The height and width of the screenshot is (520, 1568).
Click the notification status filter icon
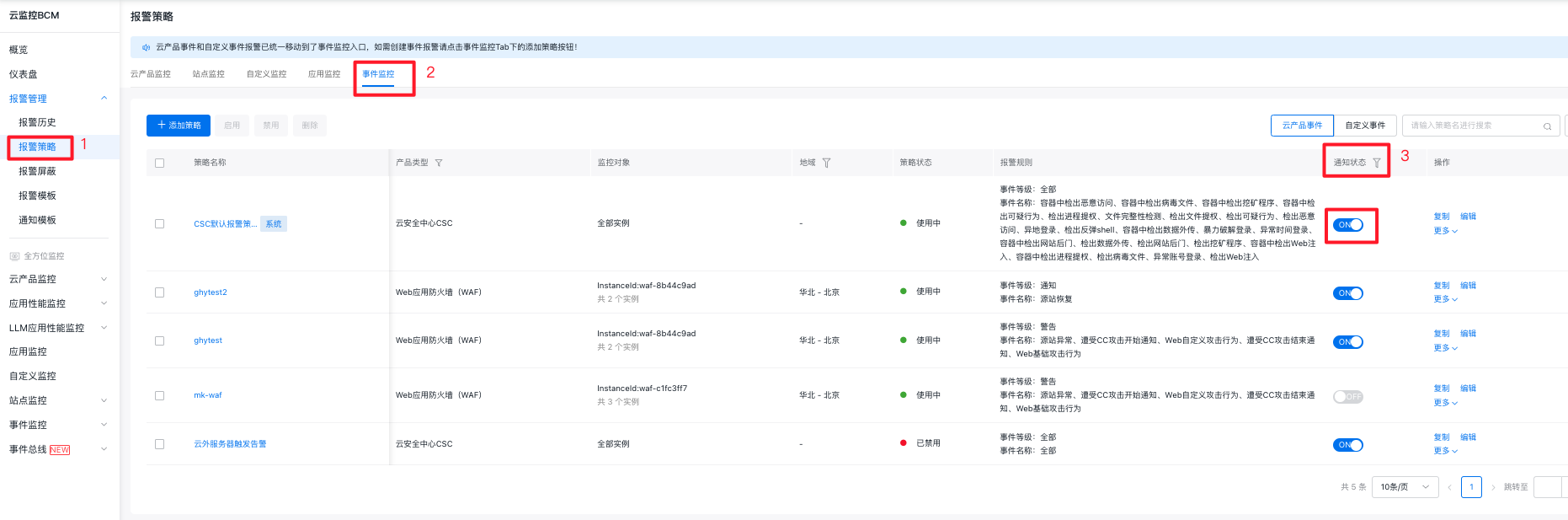coord(1377,163)
